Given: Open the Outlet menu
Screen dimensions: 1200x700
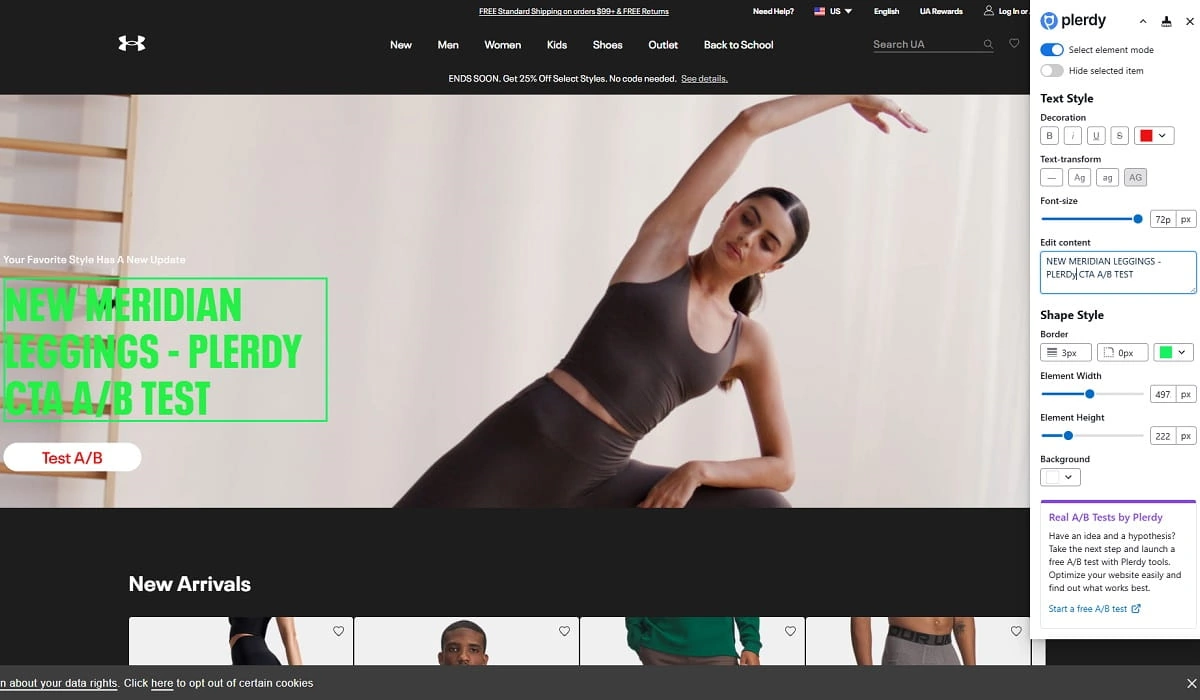Looking at the screenshot, I should coord(663,45).
